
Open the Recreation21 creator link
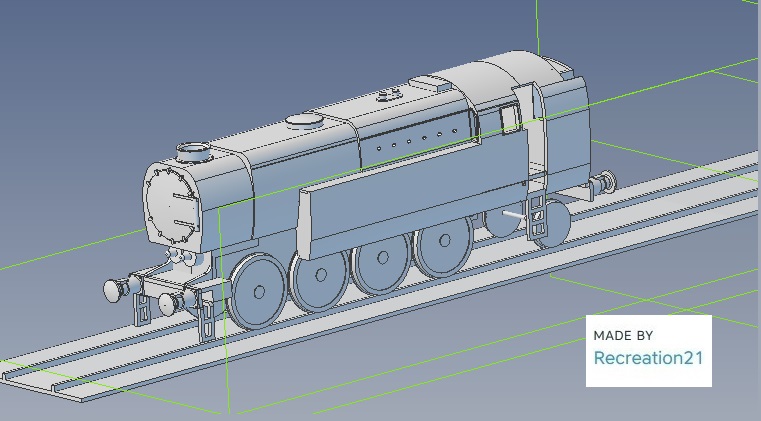(648, 358)
